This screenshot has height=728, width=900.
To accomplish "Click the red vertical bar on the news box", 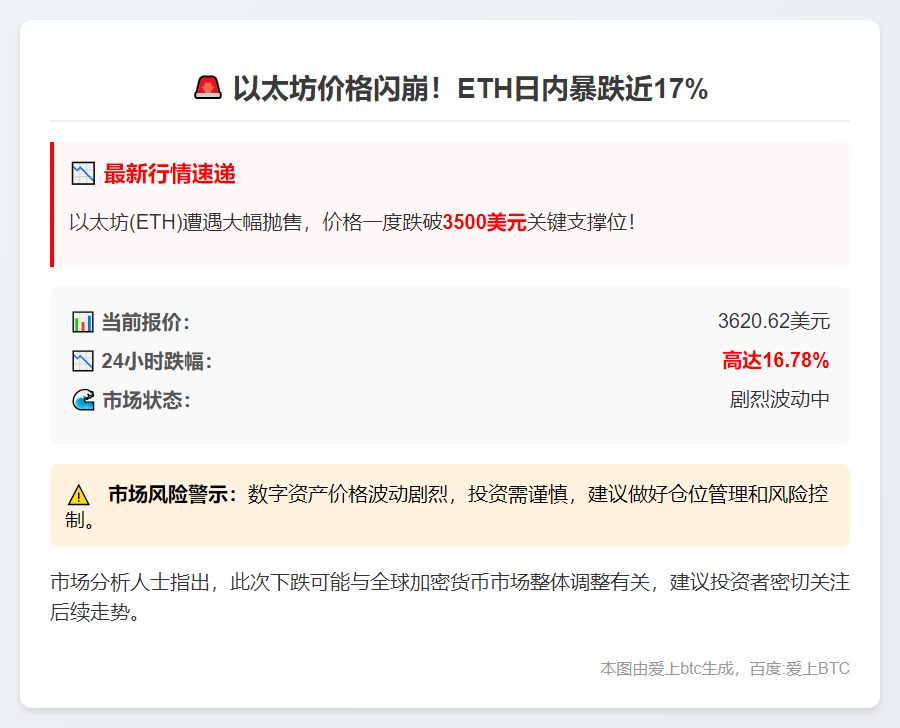I will [52, 204].
